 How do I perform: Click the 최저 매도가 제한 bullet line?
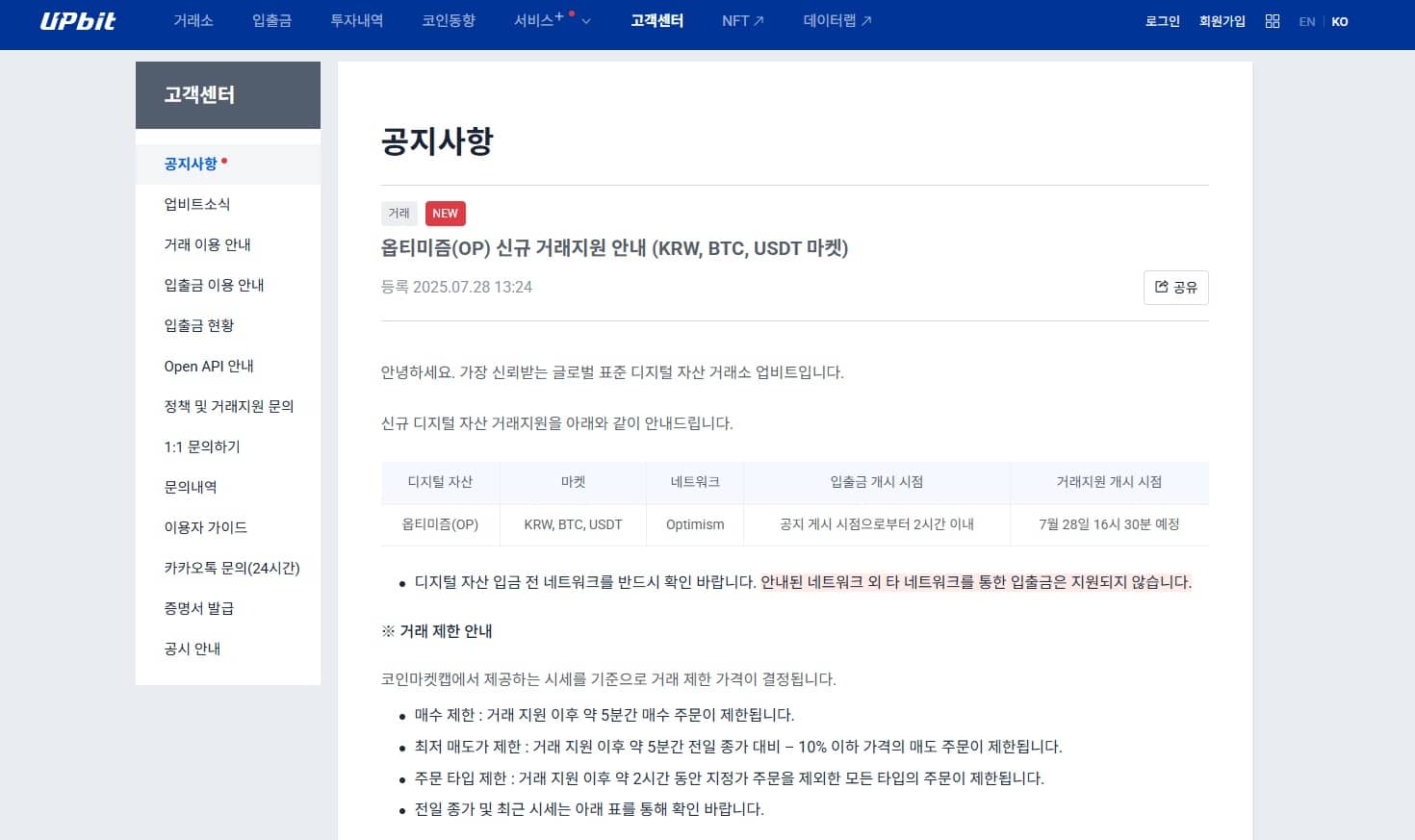point(738,747)
